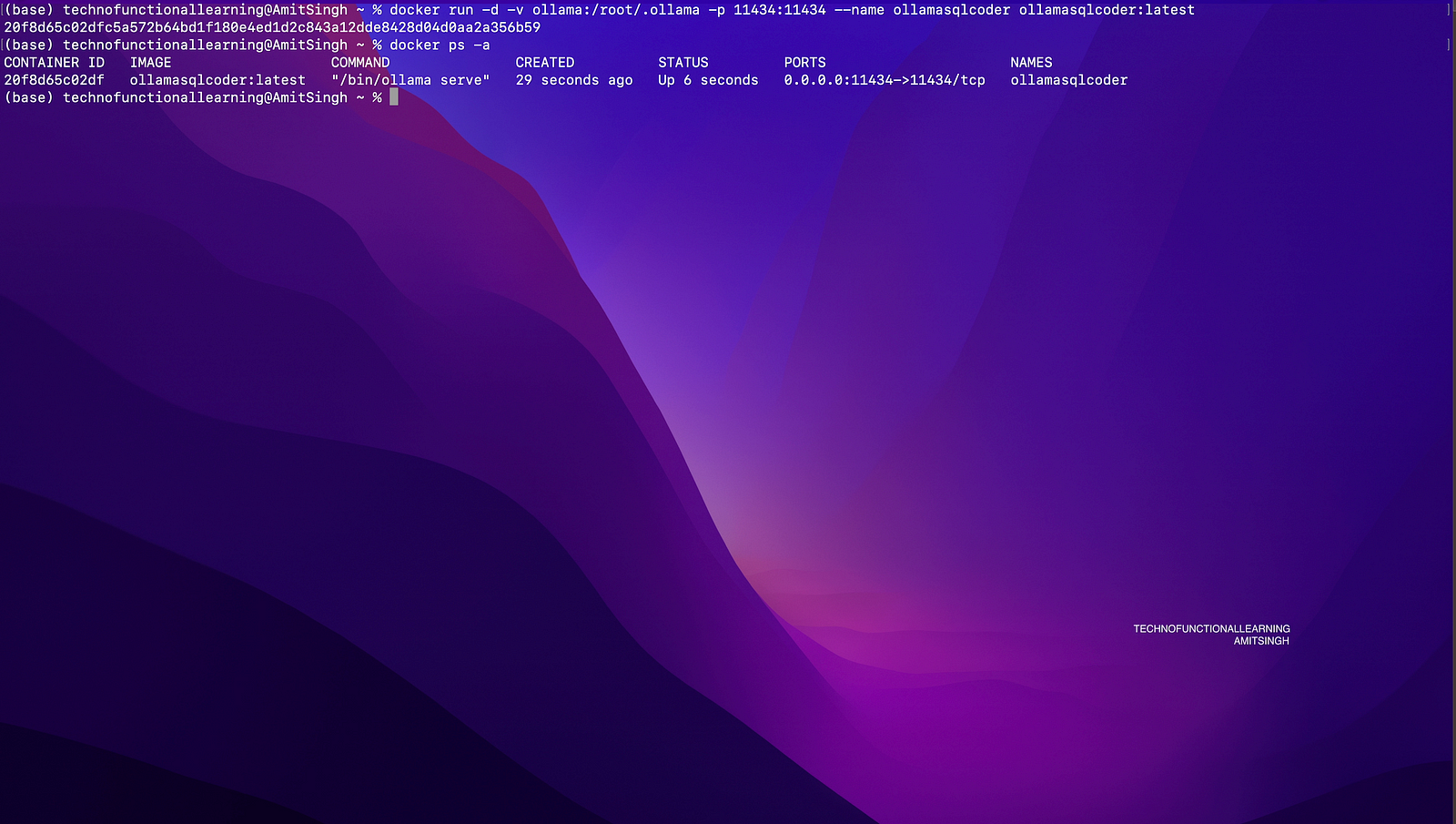The width and height of the screenshot is (1456, 824).
Task: Click the "29 seconds ago" created value
Action: click(573, 80)
